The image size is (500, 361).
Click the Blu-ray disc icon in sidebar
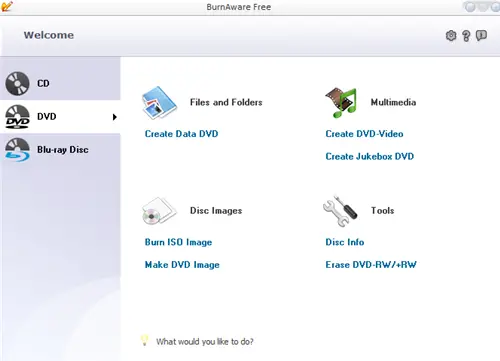click(17, 150)
